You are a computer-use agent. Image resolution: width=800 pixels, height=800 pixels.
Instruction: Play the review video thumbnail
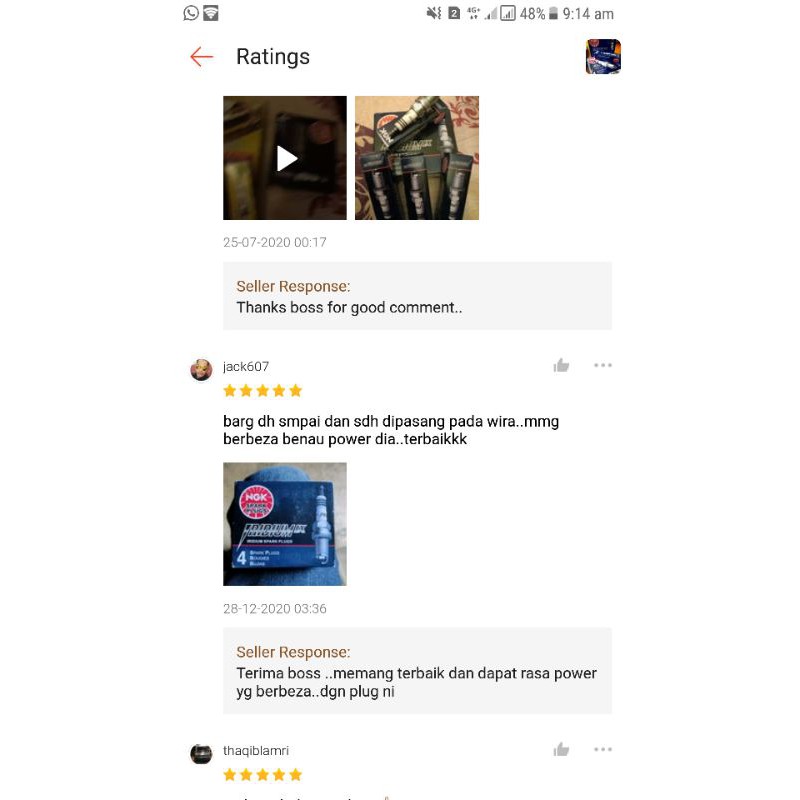tap(285, 158)
